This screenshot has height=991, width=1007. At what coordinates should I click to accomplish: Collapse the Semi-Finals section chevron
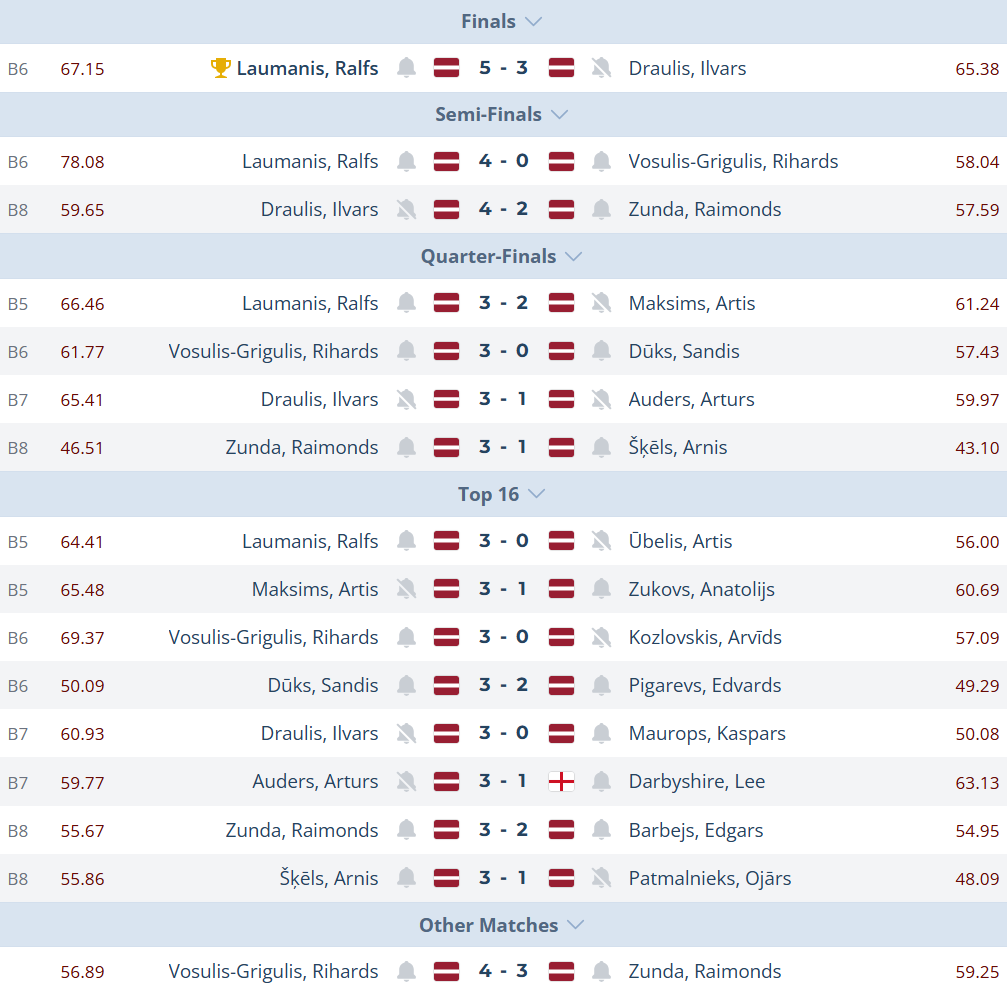(560, 114)
